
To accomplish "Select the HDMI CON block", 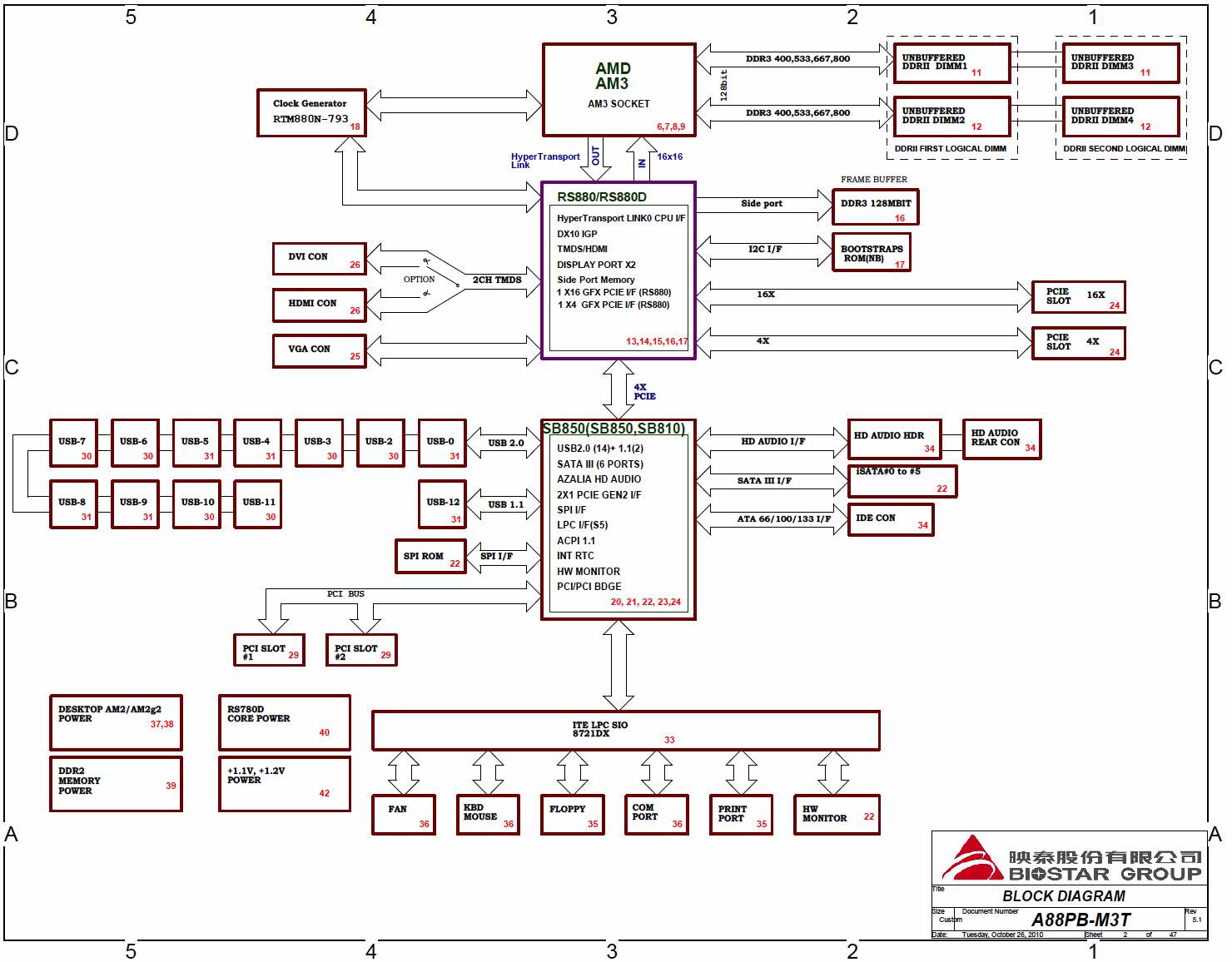I will 319,305.
